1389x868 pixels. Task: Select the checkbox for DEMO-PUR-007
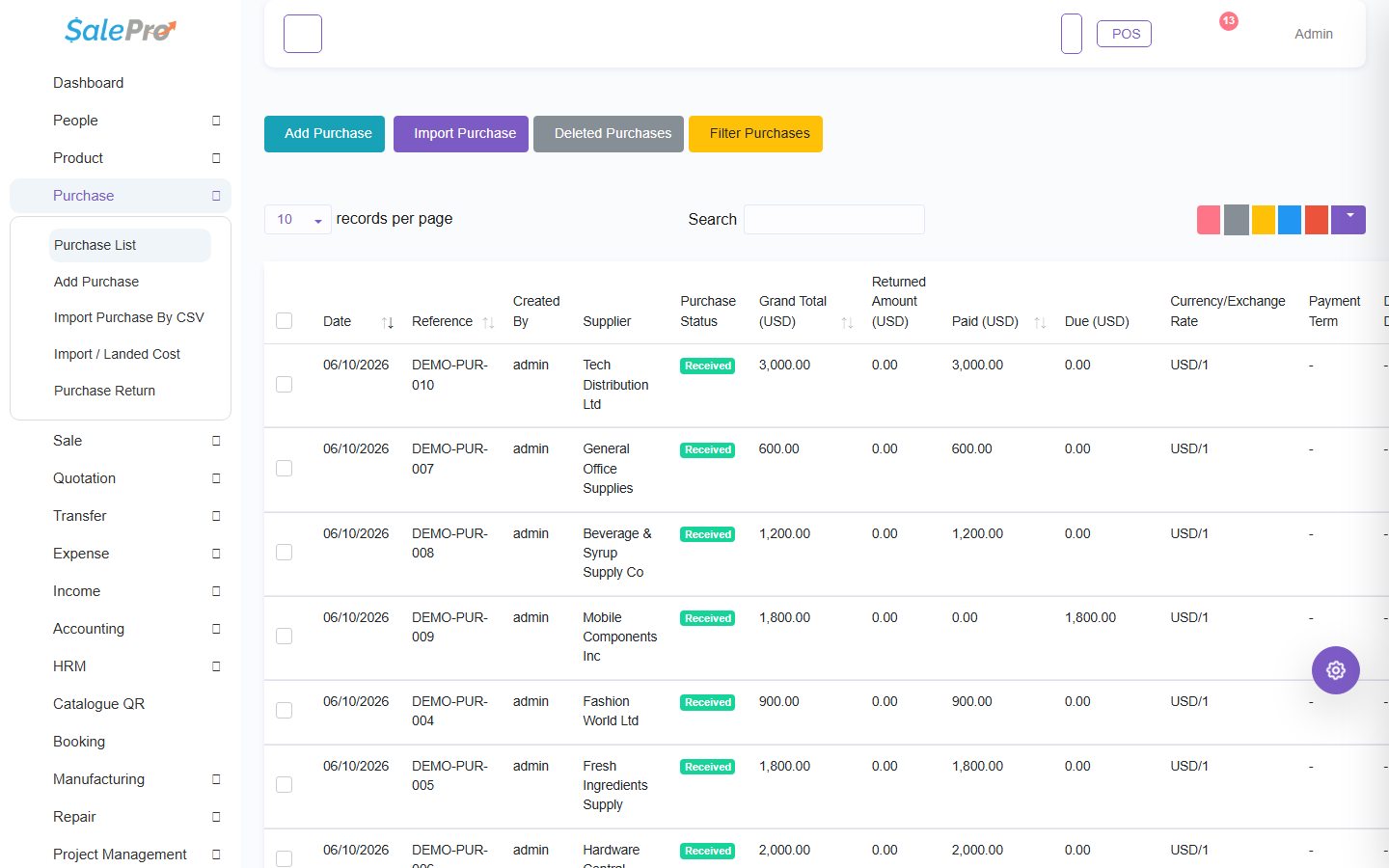pyautogui.click(x=285, y=469)
